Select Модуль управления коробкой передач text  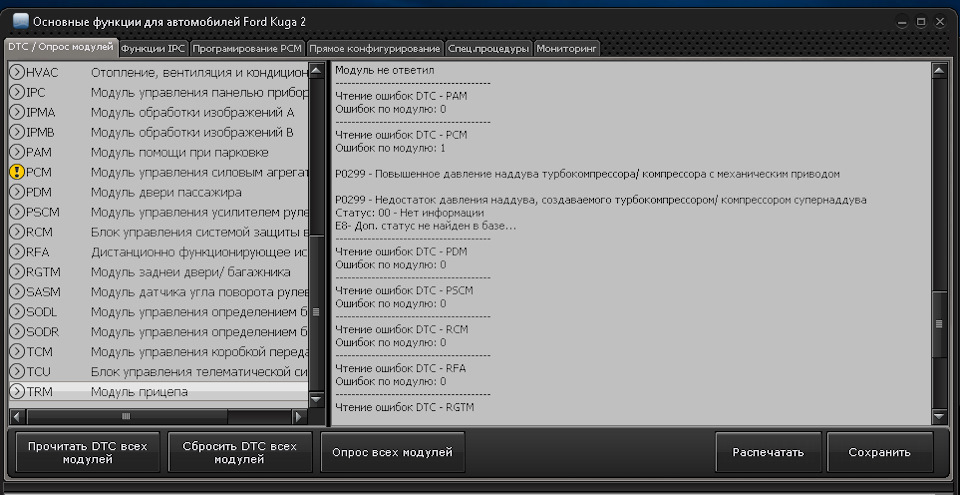point(199,352)
